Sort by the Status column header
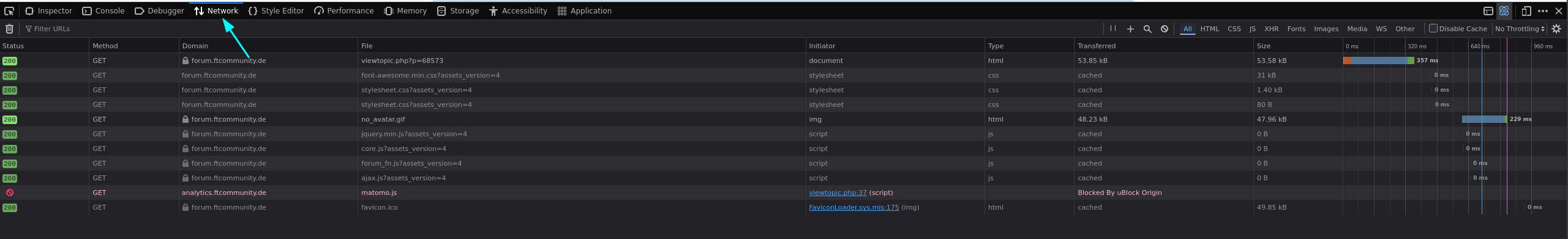This screenshot has height=239, width=1568. pos(45,46)
